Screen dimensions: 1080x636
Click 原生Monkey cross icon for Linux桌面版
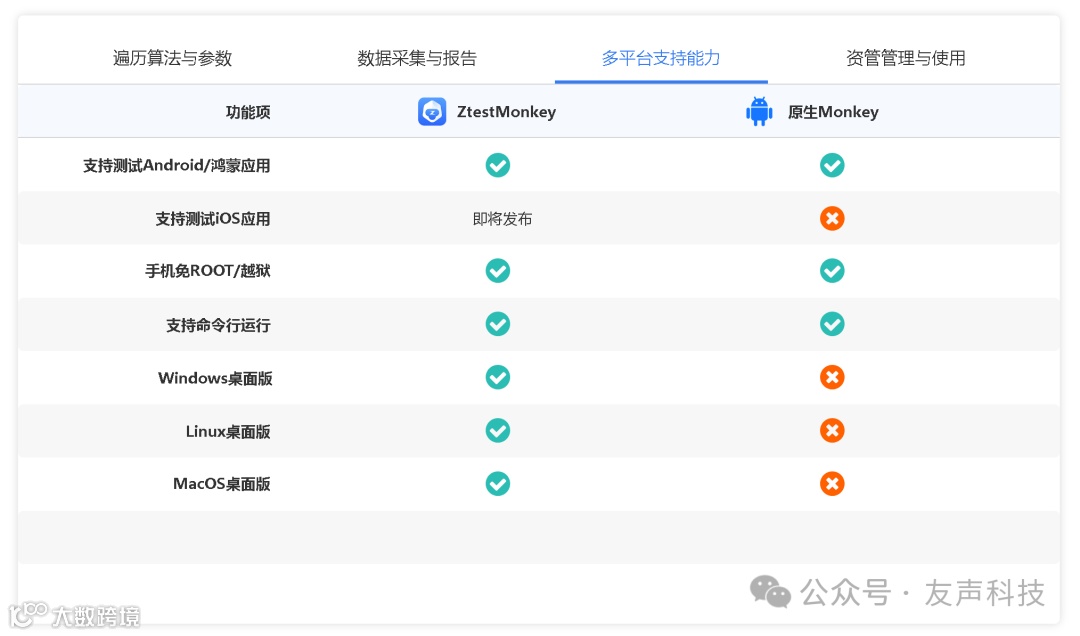coord(832,431)
